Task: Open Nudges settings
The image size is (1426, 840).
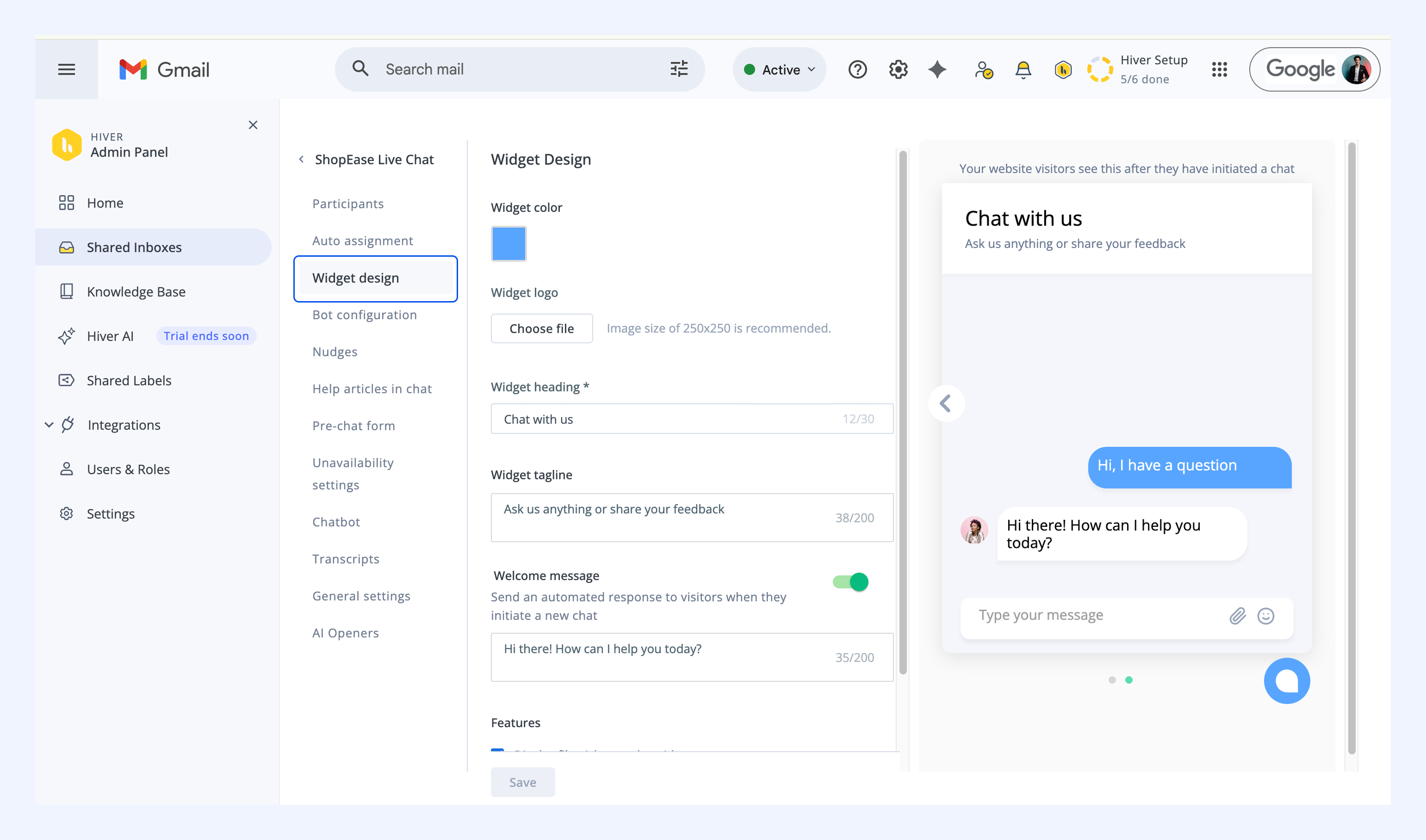Action: [x=335, y=352]
